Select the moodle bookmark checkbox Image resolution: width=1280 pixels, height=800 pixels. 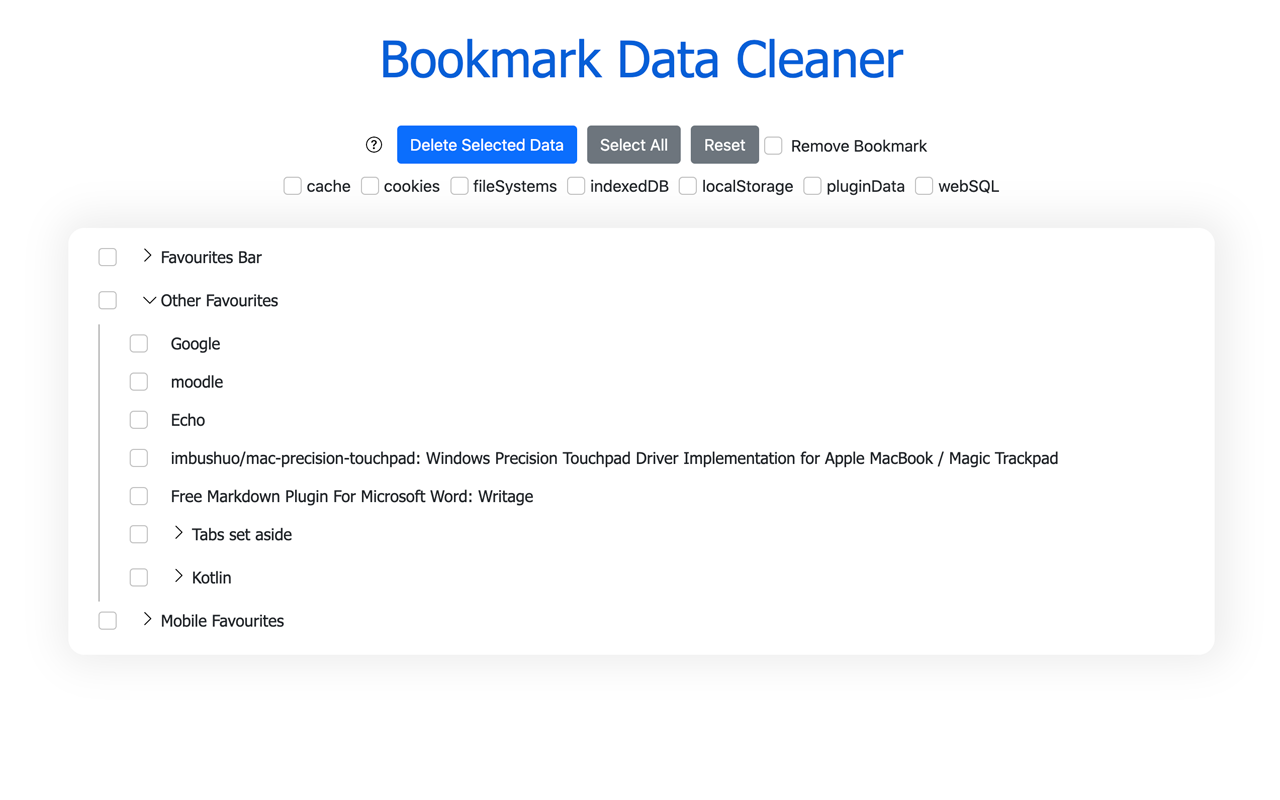pos(138,381)
